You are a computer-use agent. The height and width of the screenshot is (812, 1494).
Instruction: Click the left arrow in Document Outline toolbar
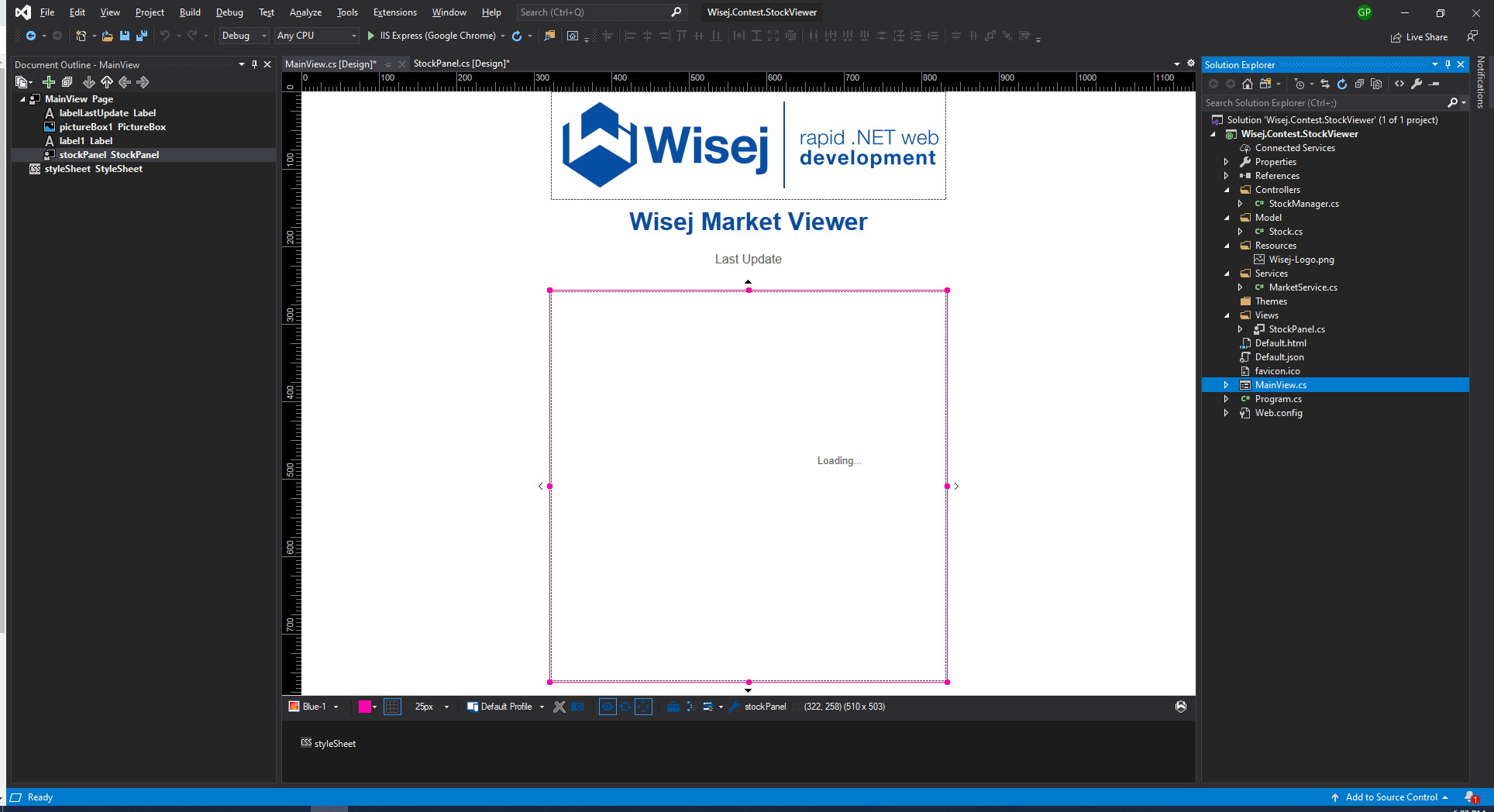coord(125,82)
